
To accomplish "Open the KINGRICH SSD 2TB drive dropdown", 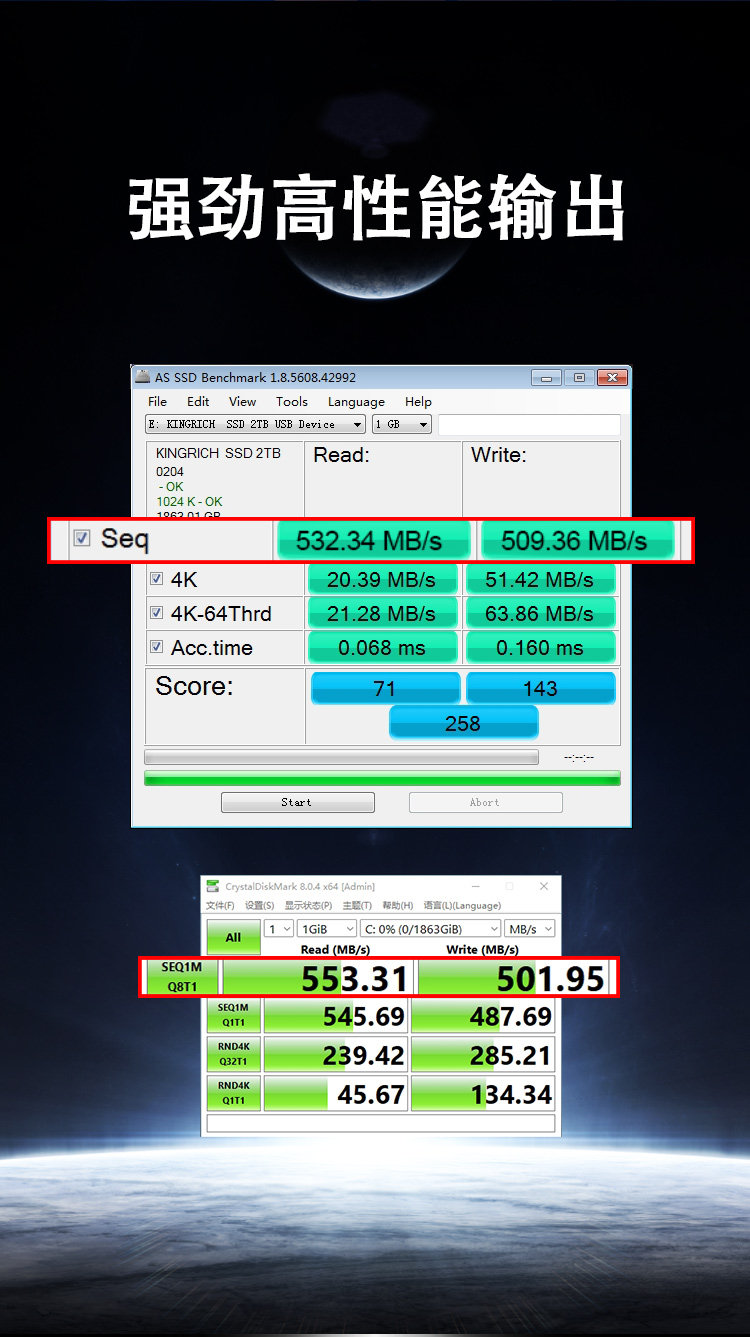I will [x=255, y=424].
